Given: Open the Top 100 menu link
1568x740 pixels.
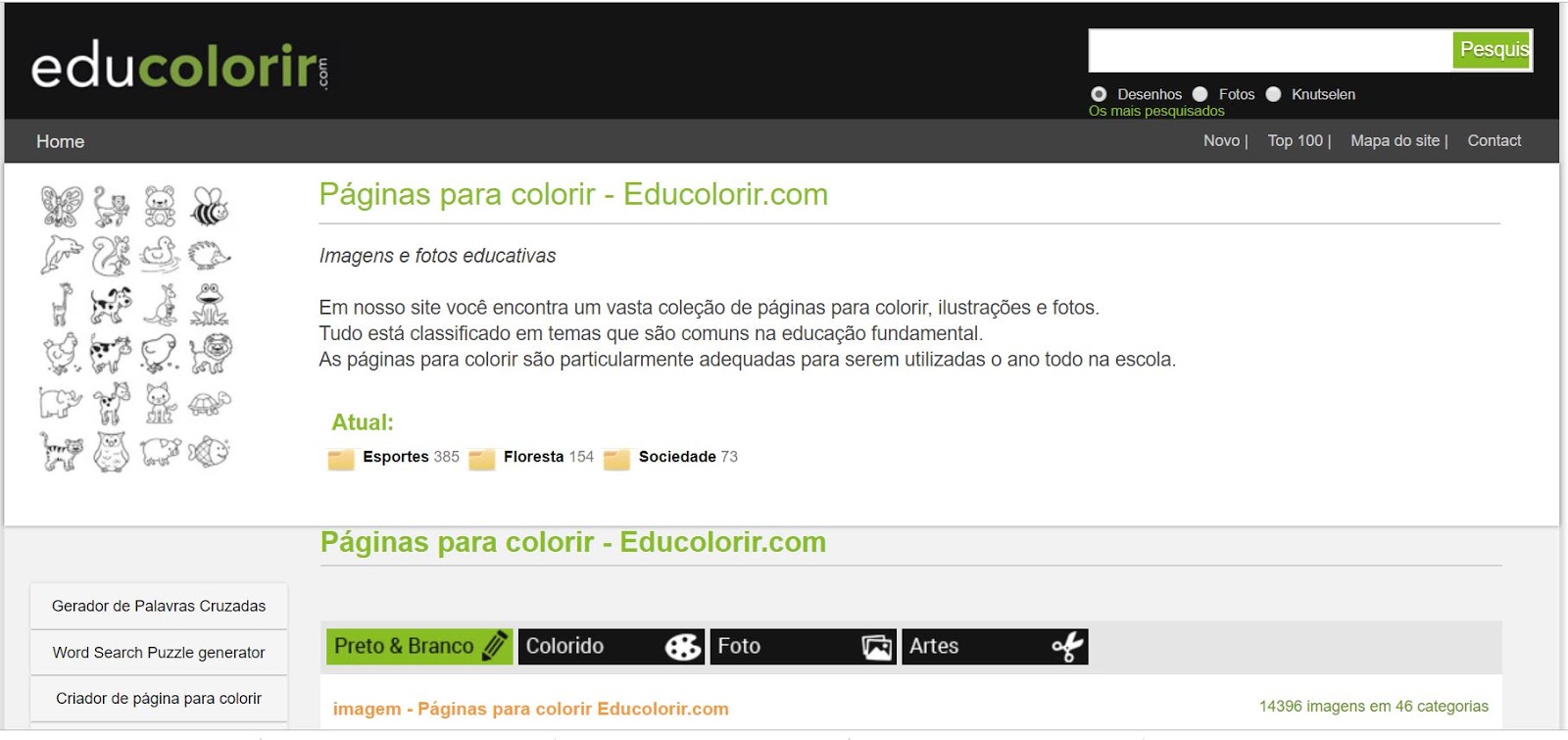Looking at the screenshot, I should tap(1296, 140).
